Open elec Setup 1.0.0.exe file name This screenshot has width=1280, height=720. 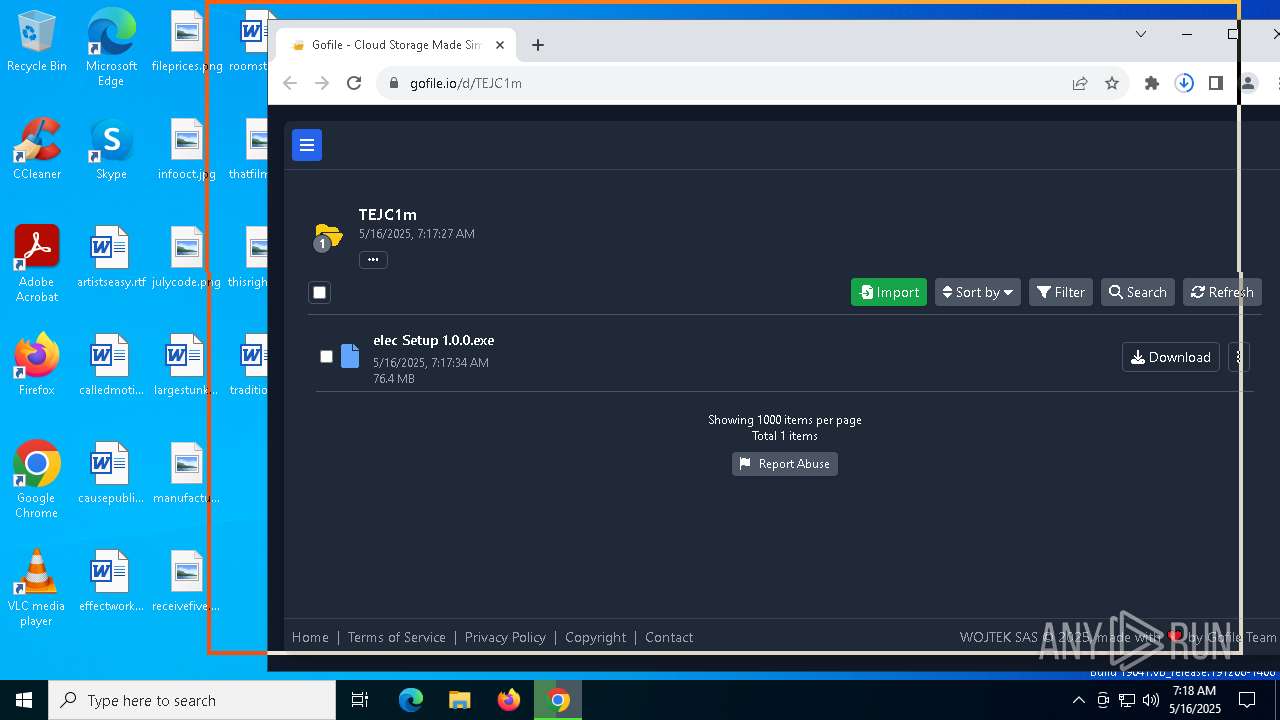coord(434,340)
